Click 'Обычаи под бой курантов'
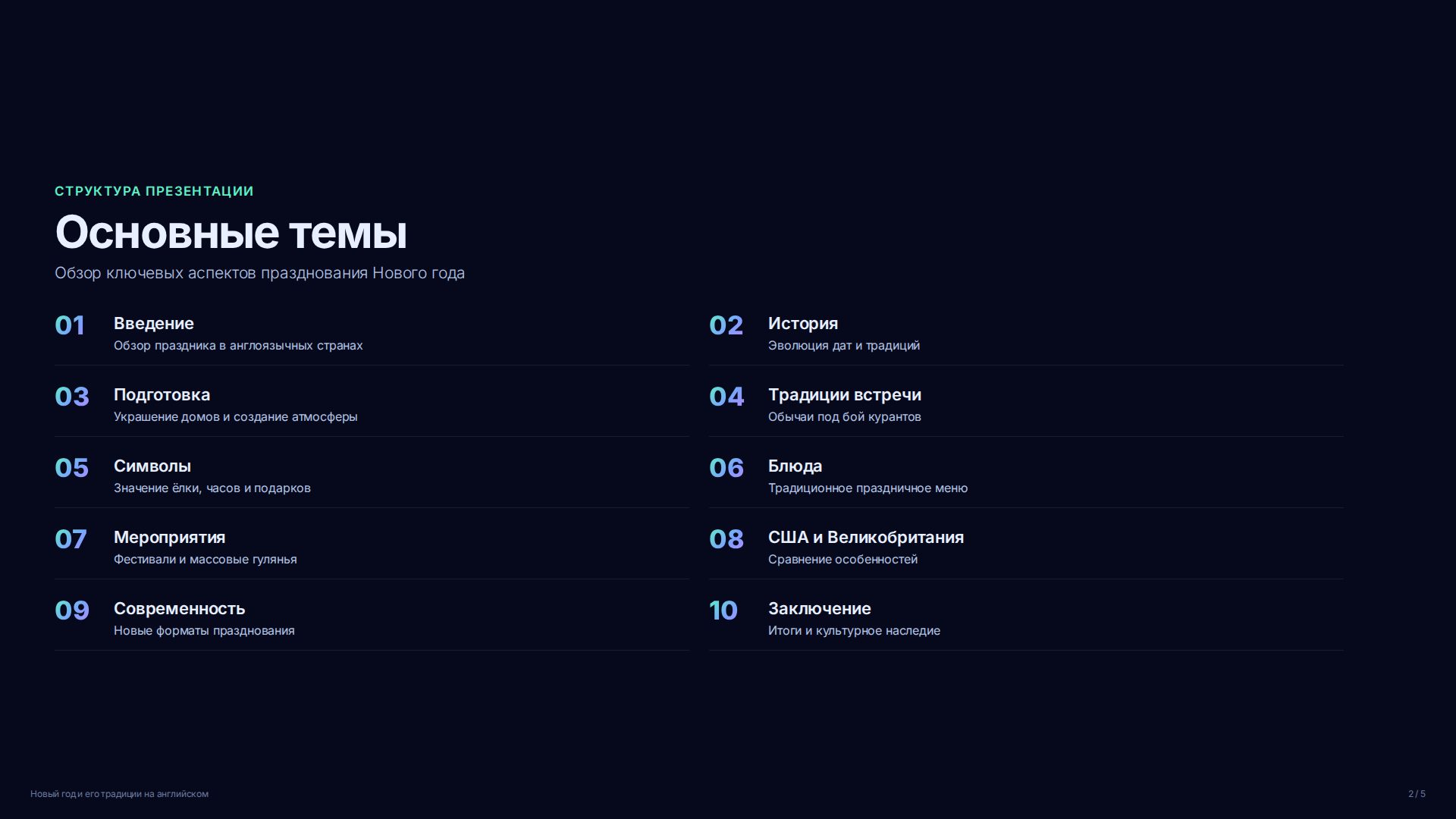The image size is (1456, 819). click(845, 416)
